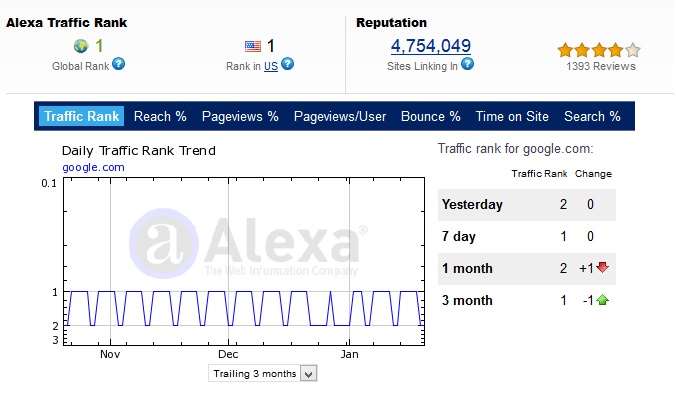Switch to the Pageviews % tab
Viewport: 676px width, 396px height.
point(240,116)
